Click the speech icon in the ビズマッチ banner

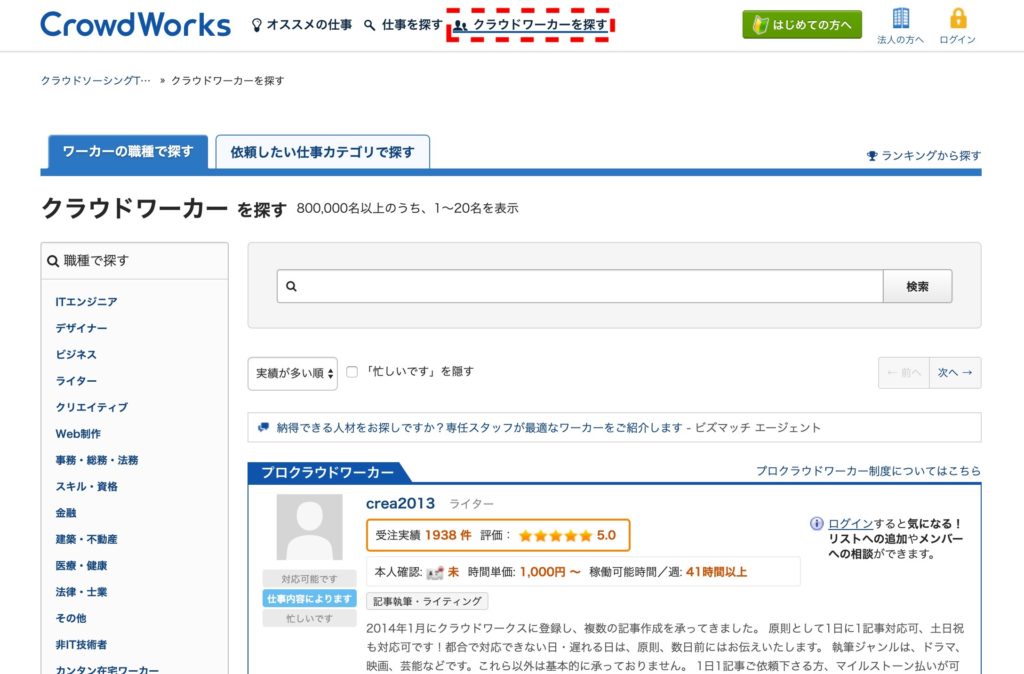tap(263, 428)
